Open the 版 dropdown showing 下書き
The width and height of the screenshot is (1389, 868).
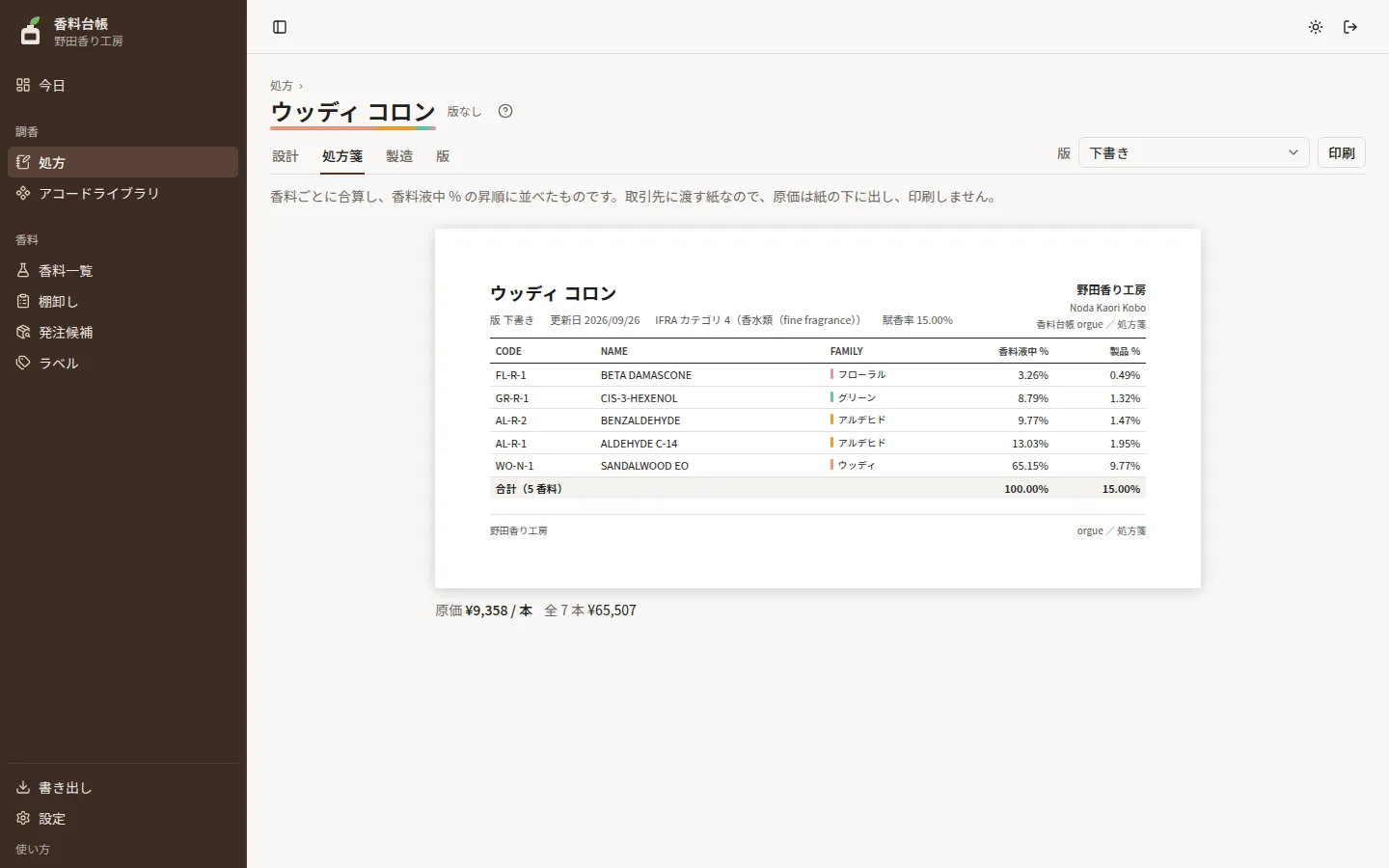pos(1193,152)
